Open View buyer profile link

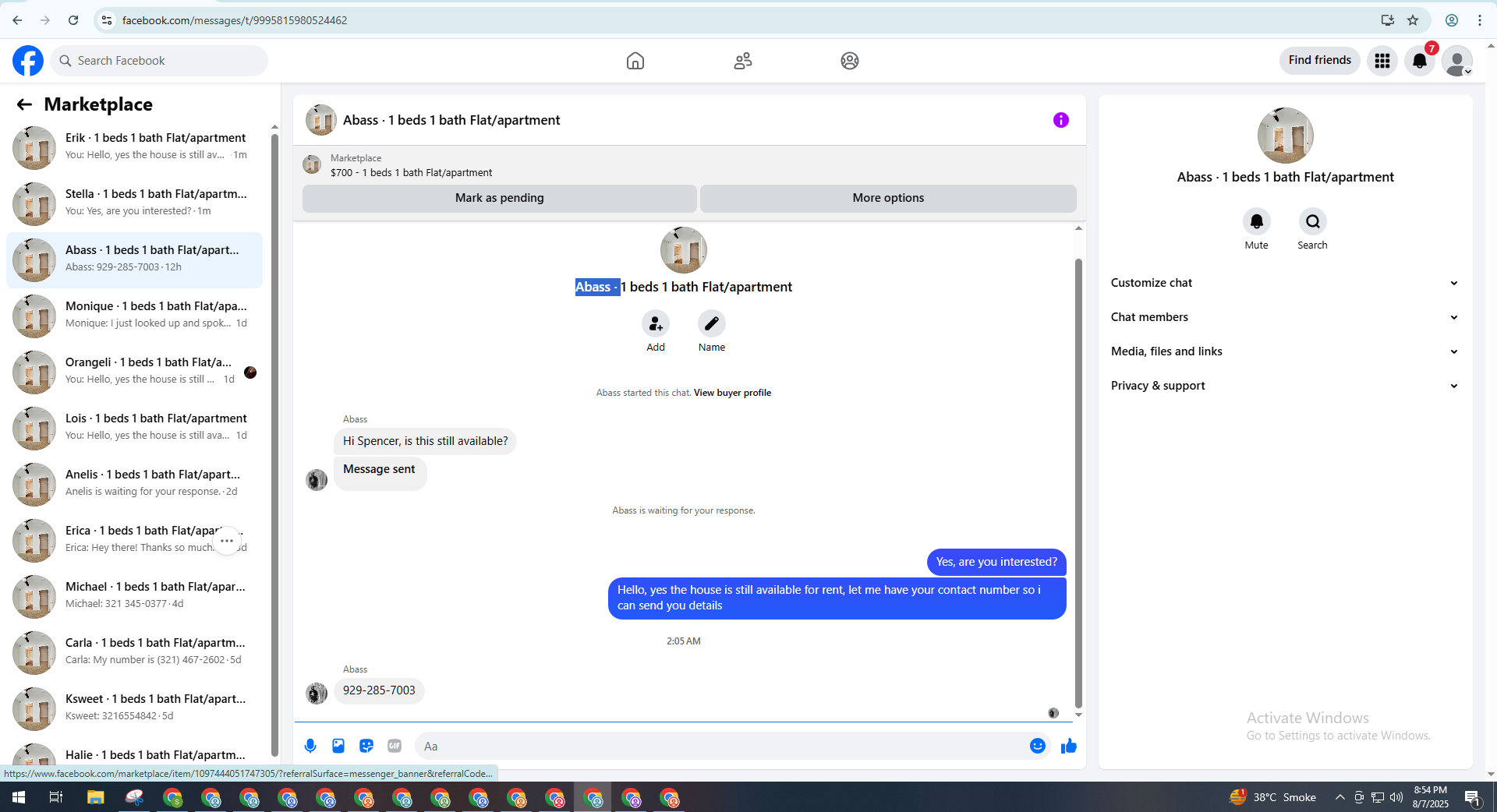coord(732,393)
